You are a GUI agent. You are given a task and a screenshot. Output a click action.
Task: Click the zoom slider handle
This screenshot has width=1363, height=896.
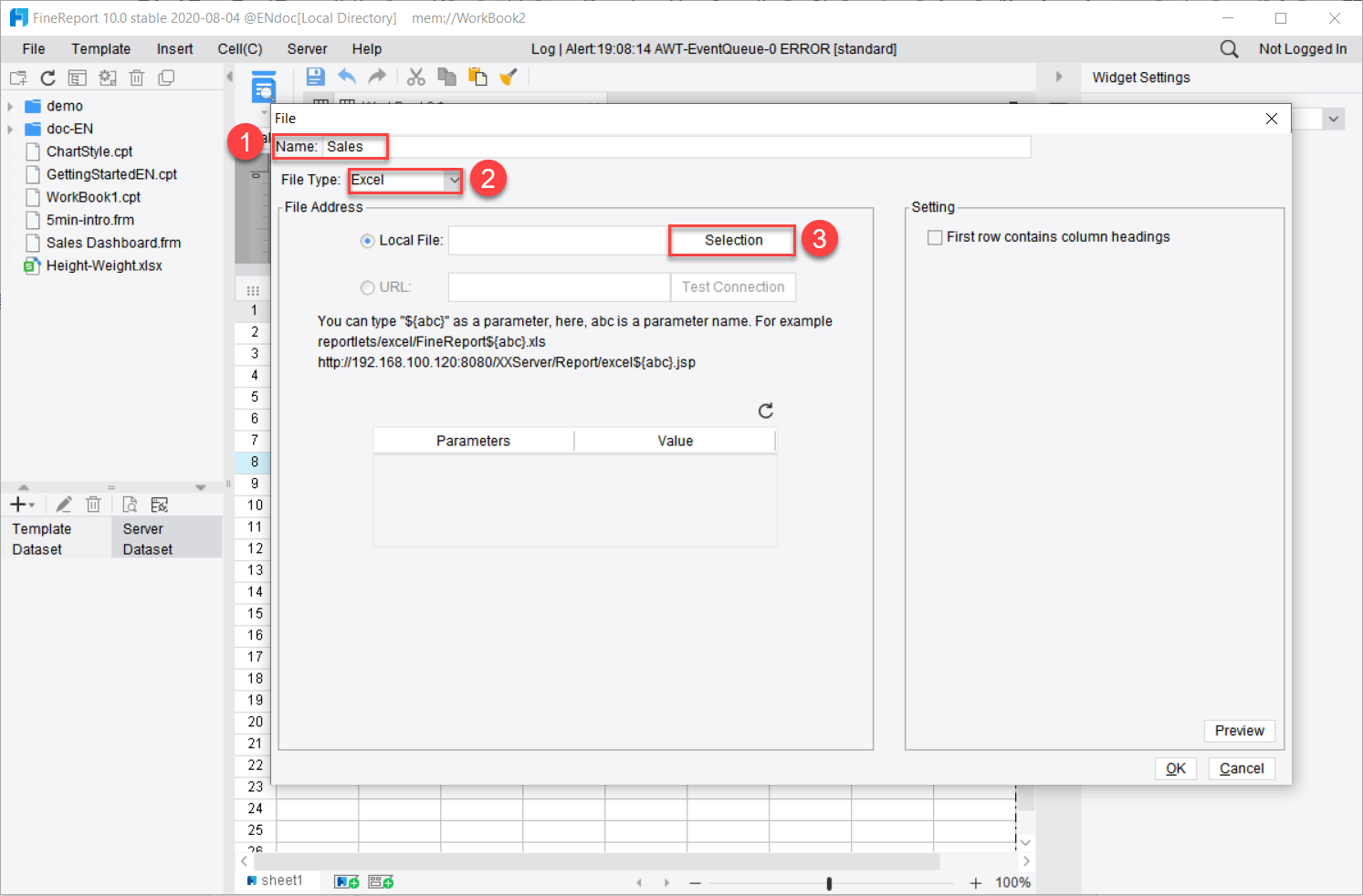[x=829, y=883]
